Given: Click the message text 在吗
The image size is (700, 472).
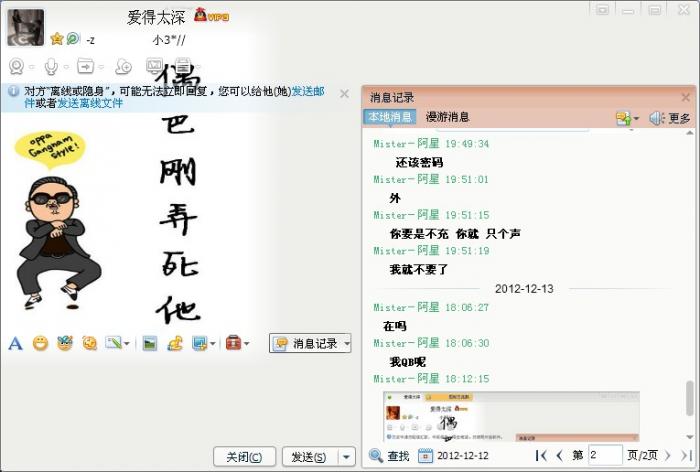Looking at the screenshot, I should 395,326.
